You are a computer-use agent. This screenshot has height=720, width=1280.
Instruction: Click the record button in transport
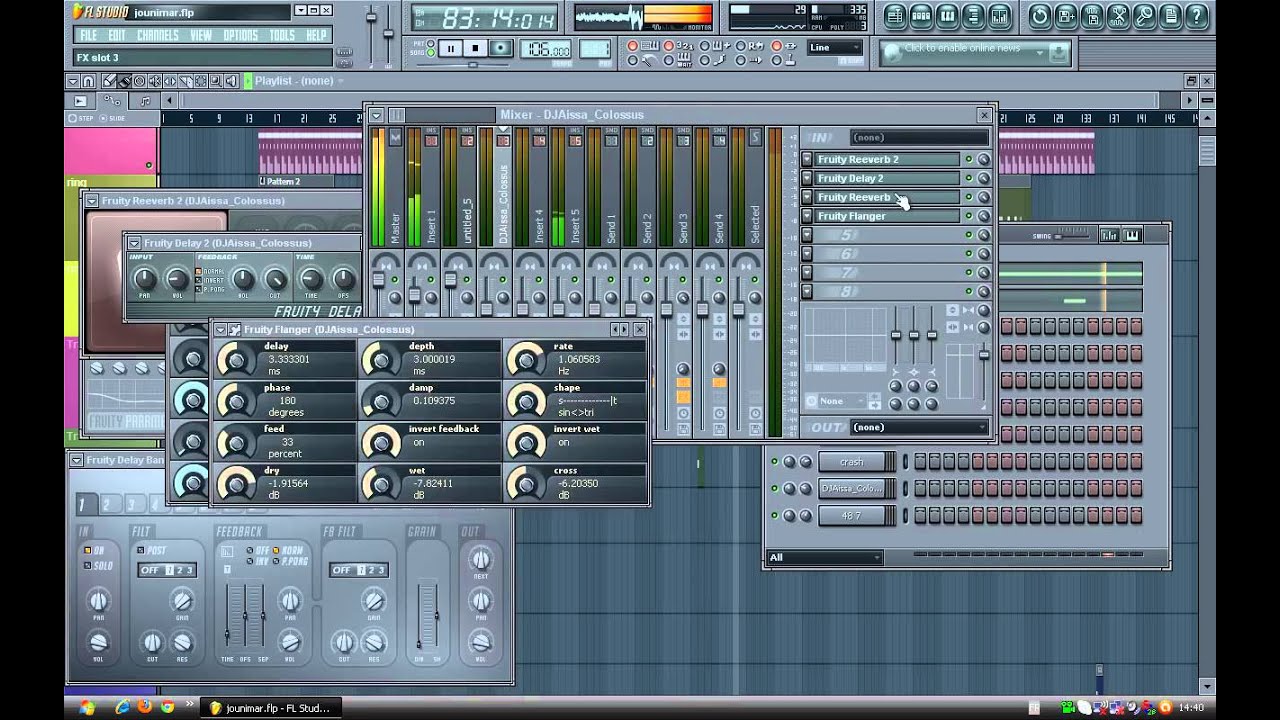[500, 48]
